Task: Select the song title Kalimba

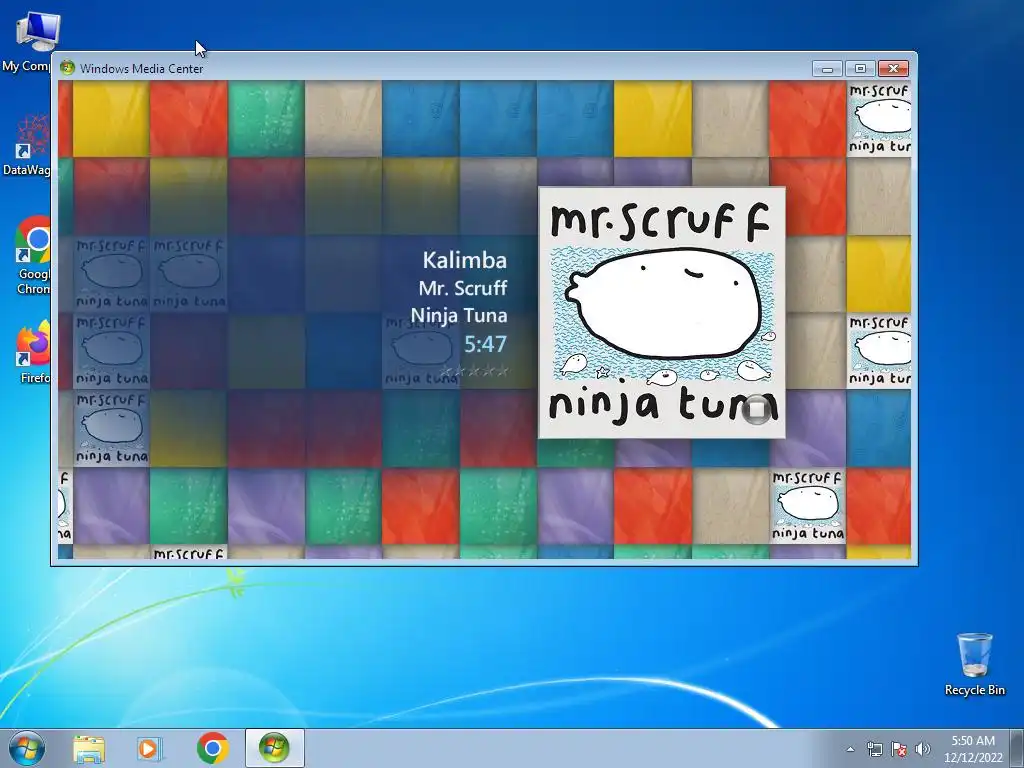Action: click(x=464, y=260)
